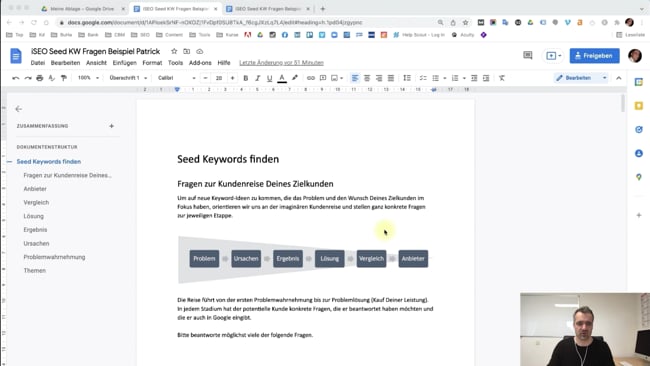Go to Seed Keywords finden heading
Screen dimensions: 650x366
coord(49,162)
